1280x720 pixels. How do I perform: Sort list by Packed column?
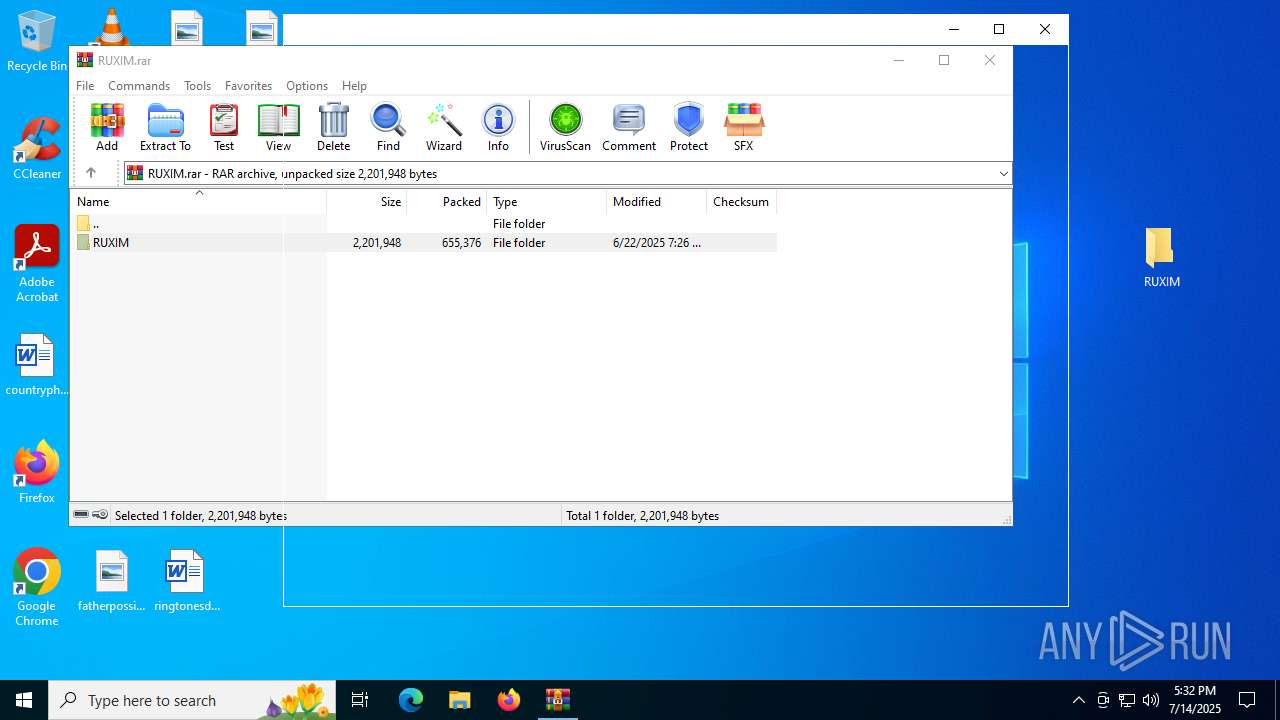(447, 202)
